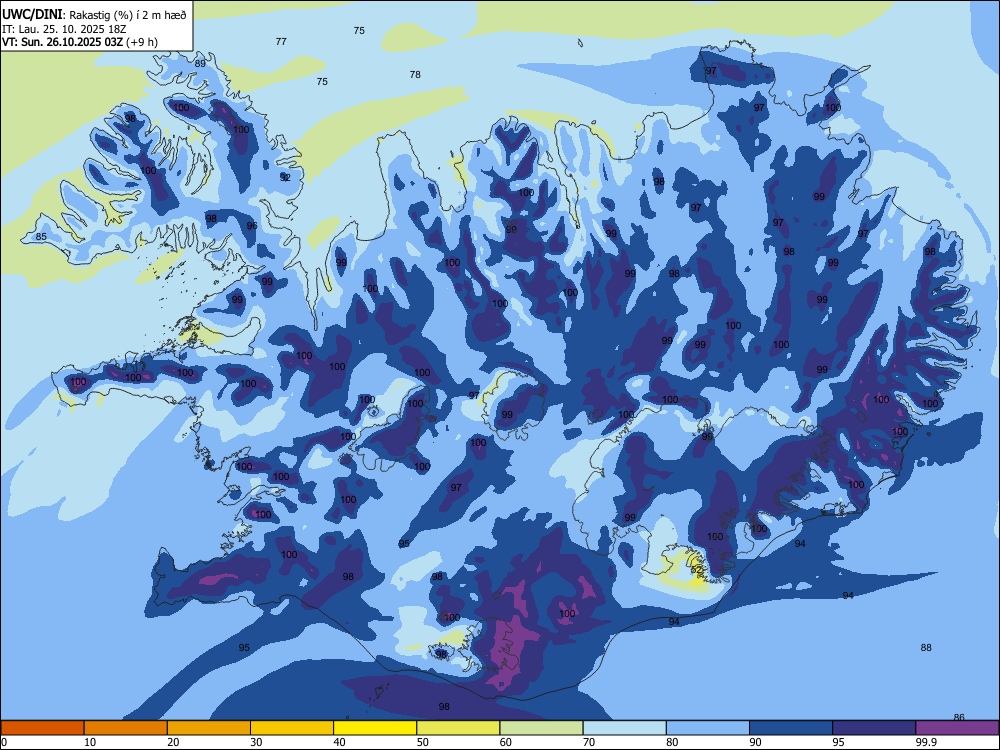Select the 20–30 light orange legend swatch
Screen dimensions: 1000x750
point(209,728)
